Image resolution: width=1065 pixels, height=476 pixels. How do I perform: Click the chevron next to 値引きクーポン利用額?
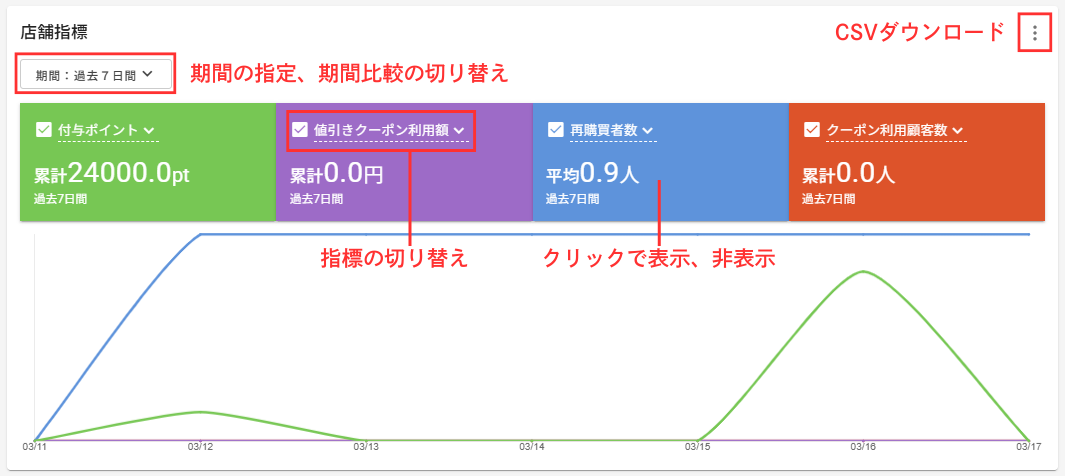tap(459, 131)
